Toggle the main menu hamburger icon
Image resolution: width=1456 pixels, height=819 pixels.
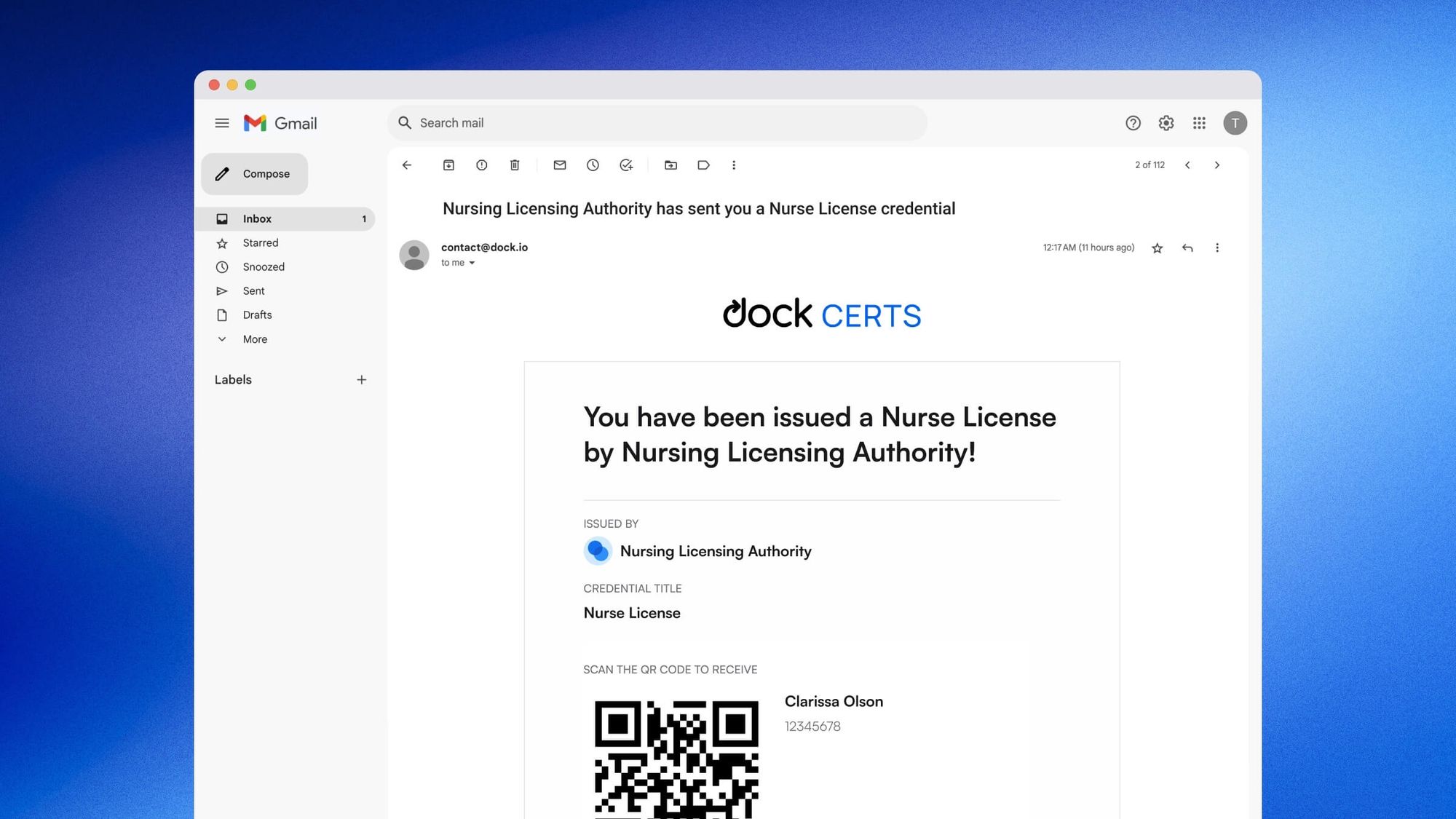tap(222, 123)
